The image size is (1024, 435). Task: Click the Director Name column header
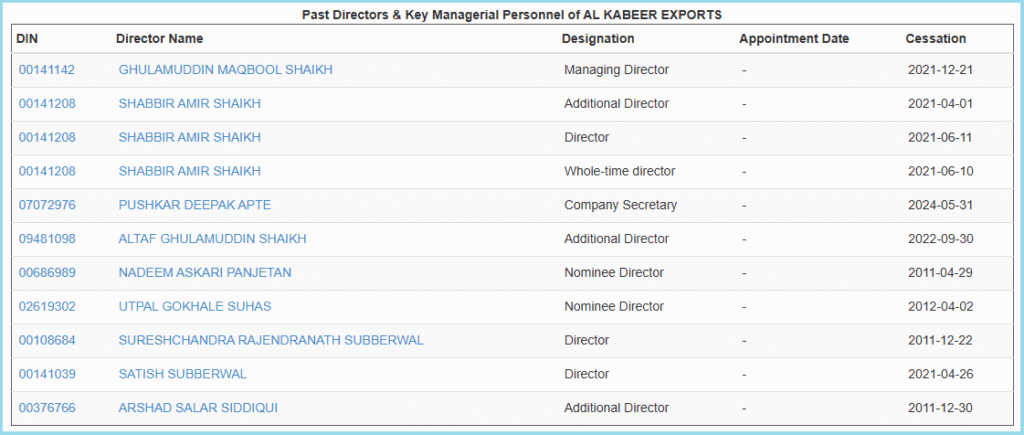pos(159,39)
